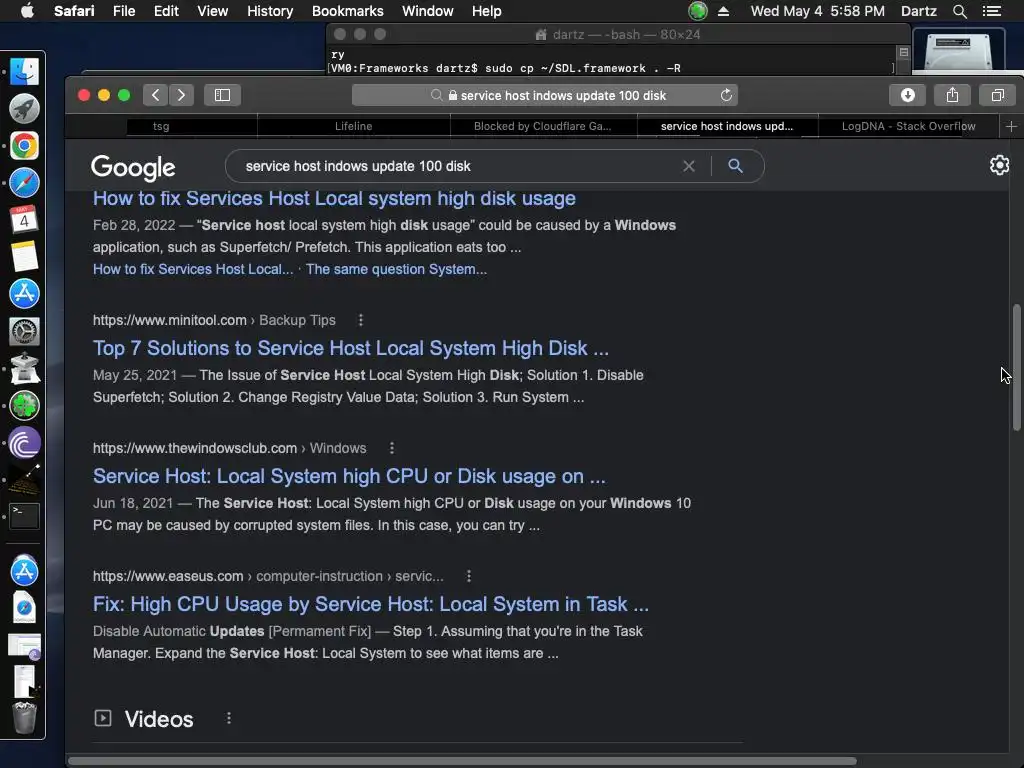1024x768 pixels.
Task: Open 'Service Host: Local System high CPU' result
Action: (349, 476)
